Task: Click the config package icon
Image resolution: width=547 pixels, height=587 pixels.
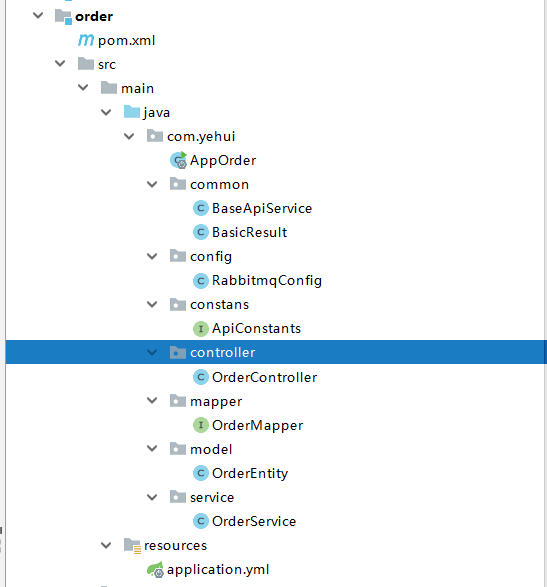Action: [178, 256]
